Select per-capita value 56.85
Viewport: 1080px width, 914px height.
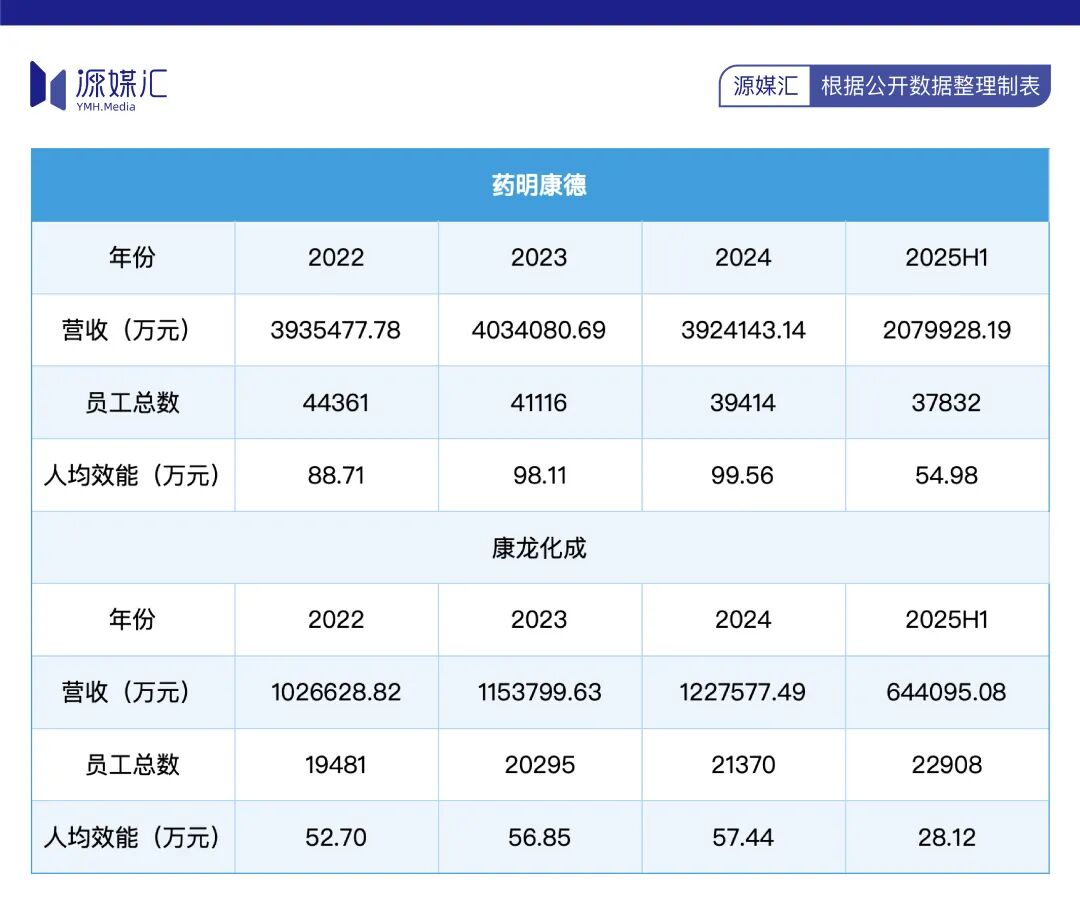point(539,838)
